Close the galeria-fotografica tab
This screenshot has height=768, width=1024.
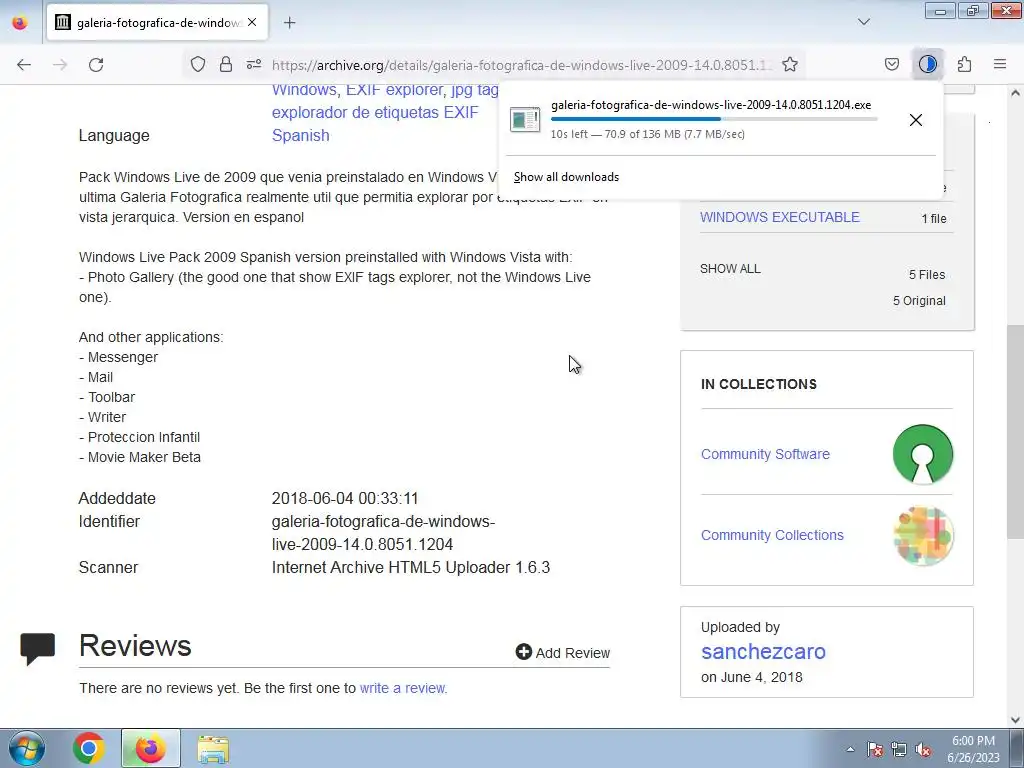tap(252, 22)
